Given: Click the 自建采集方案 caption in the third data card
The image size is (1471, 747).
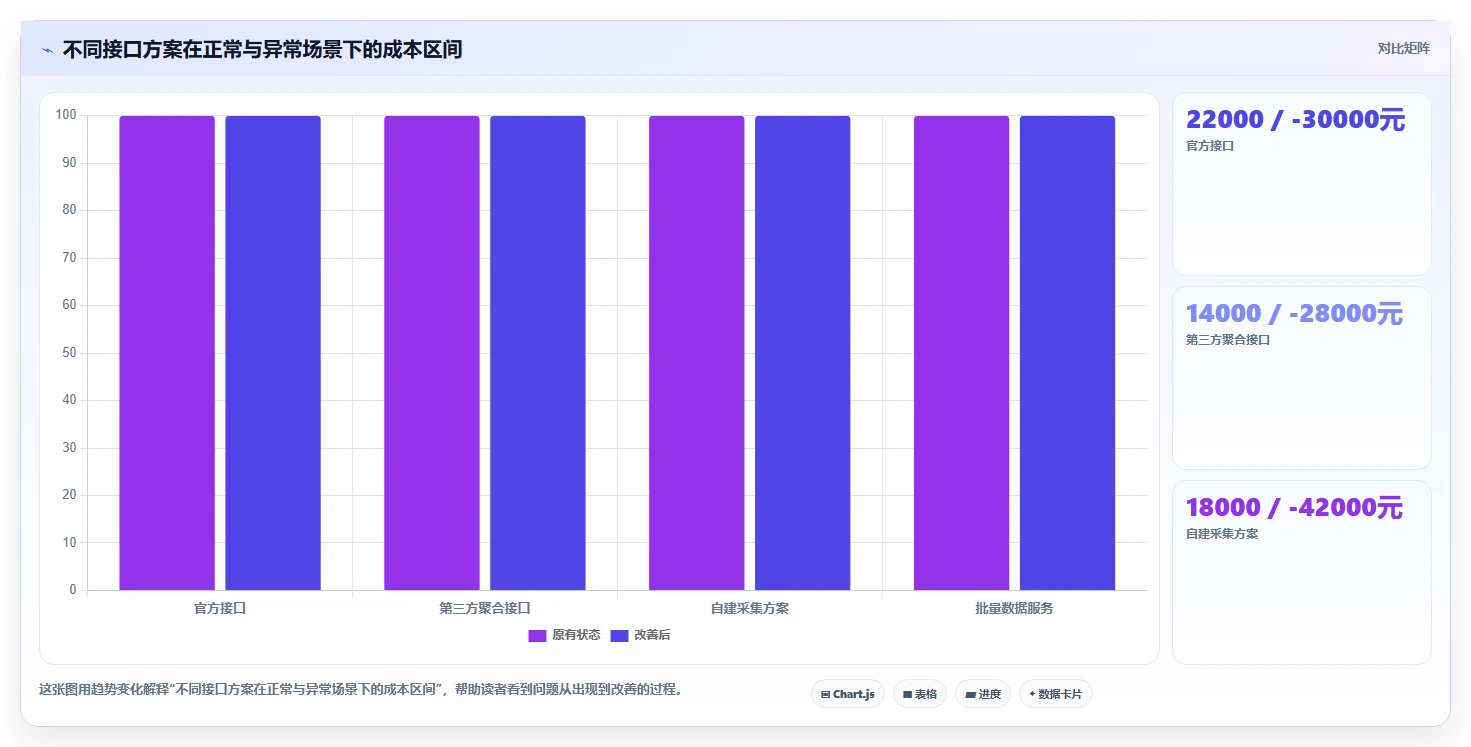Looking at the screenshot, I should pos(1222,534).
